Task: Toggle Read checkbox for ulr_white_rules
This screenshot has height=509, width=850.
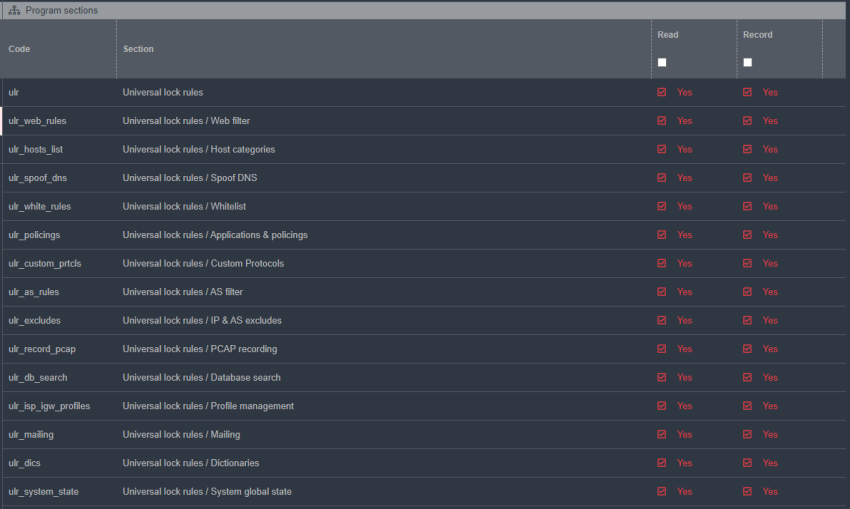Action: (662, 206)
